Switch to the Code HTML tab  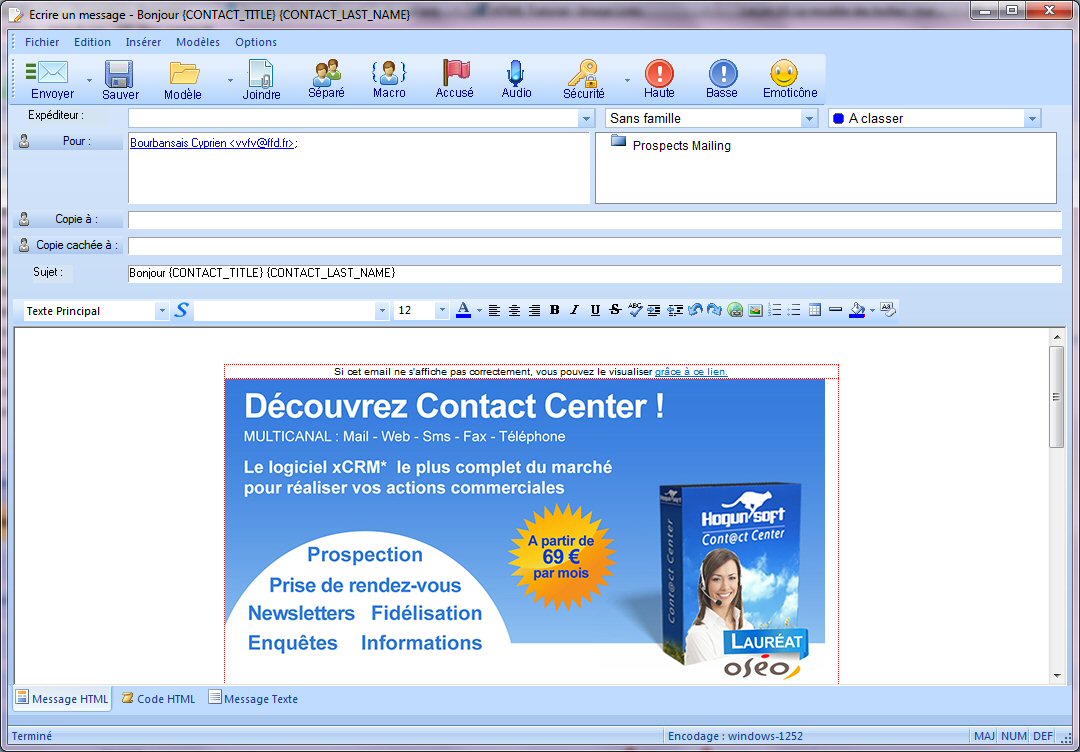point(158,699)
